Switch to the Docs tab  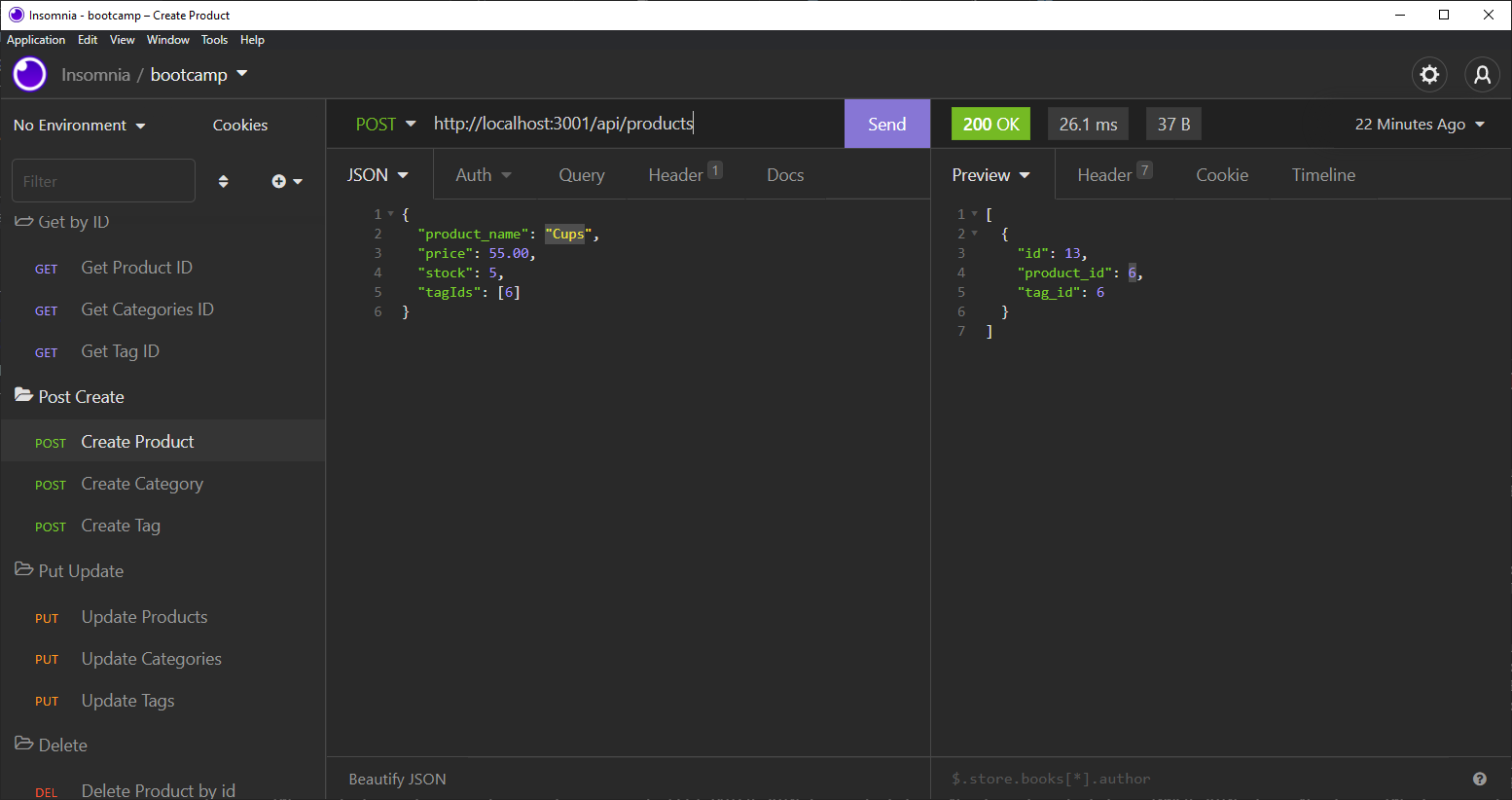pos(785,175)
